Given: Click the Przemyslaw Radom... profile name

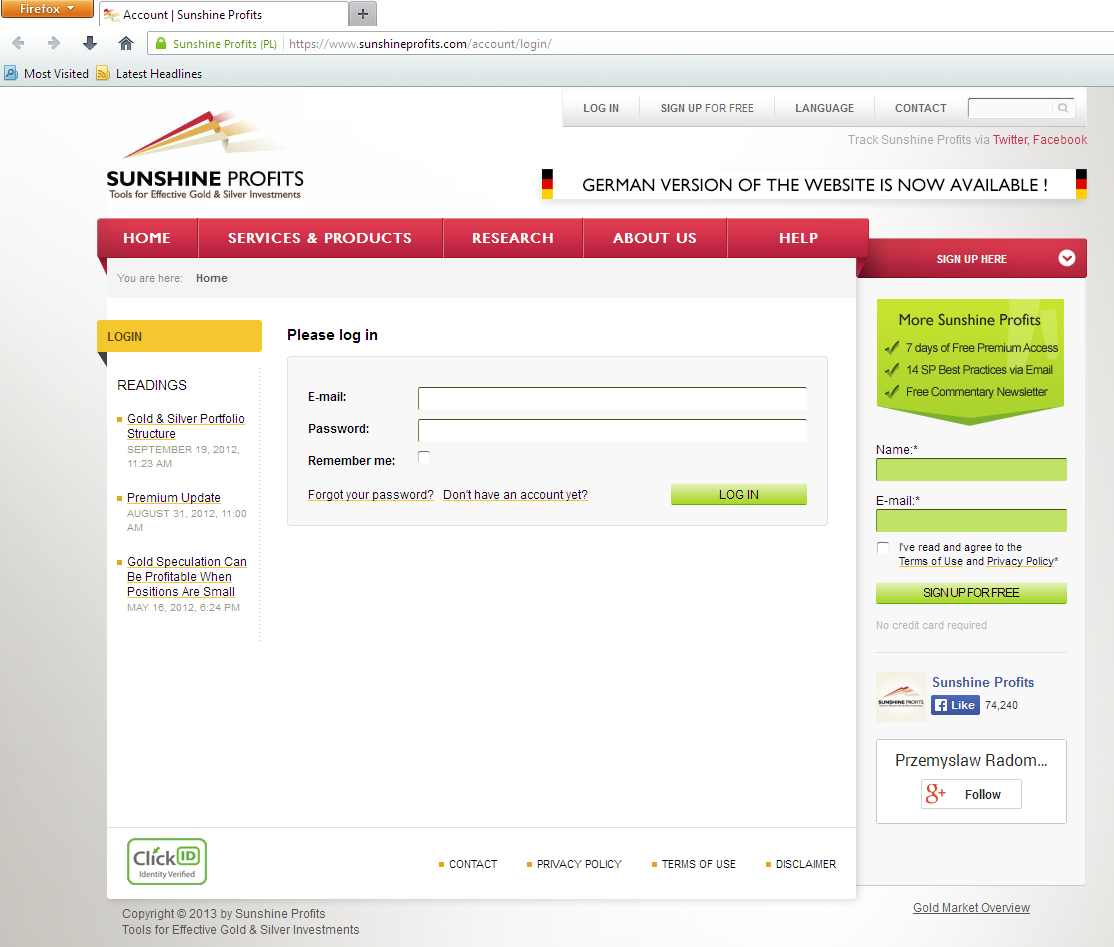Looking at the screenshot, I should click(x=970, y=760).
